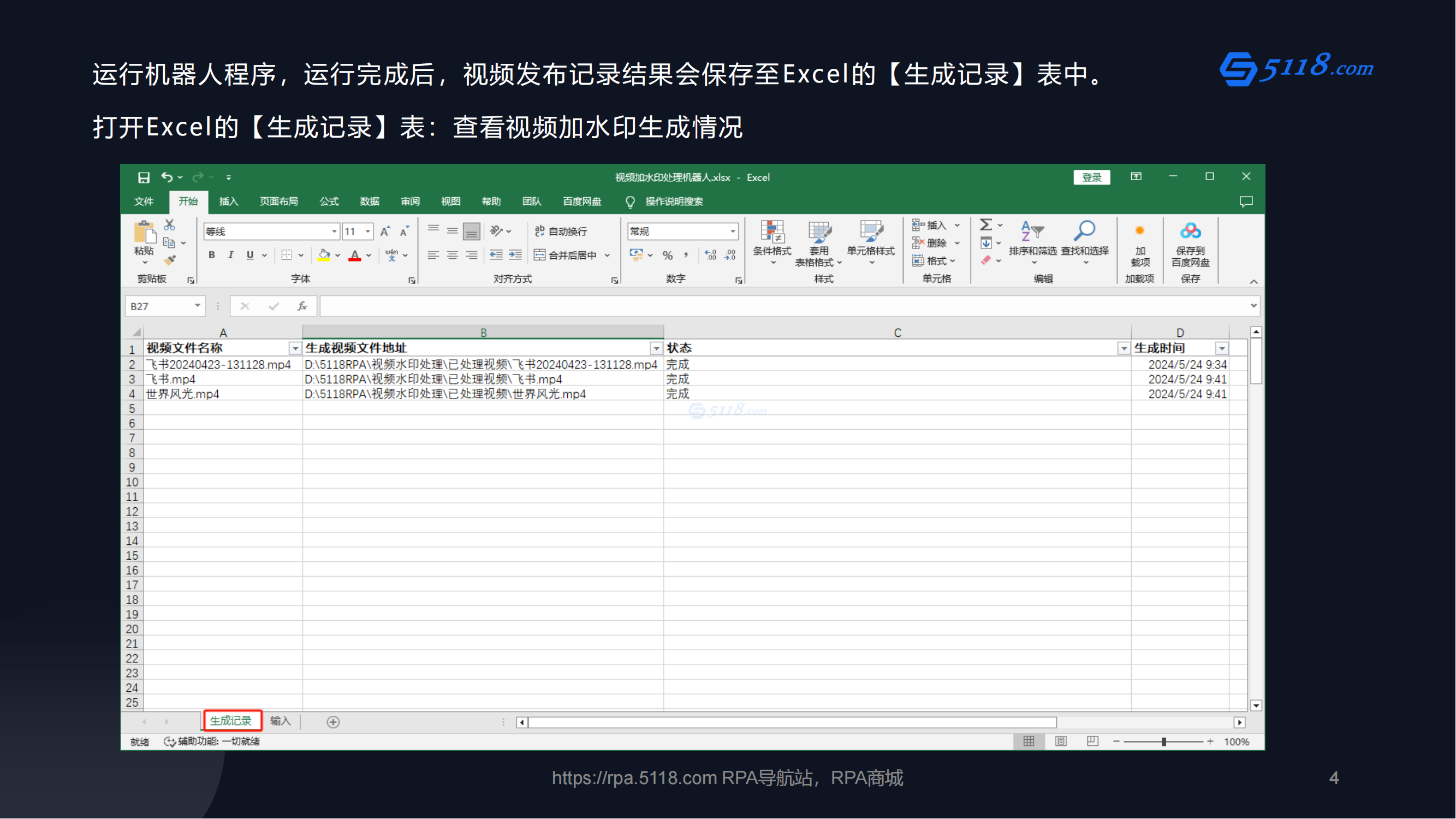
Task: Click the Format Painter brush icon
Action: click(x=170, y=260)
